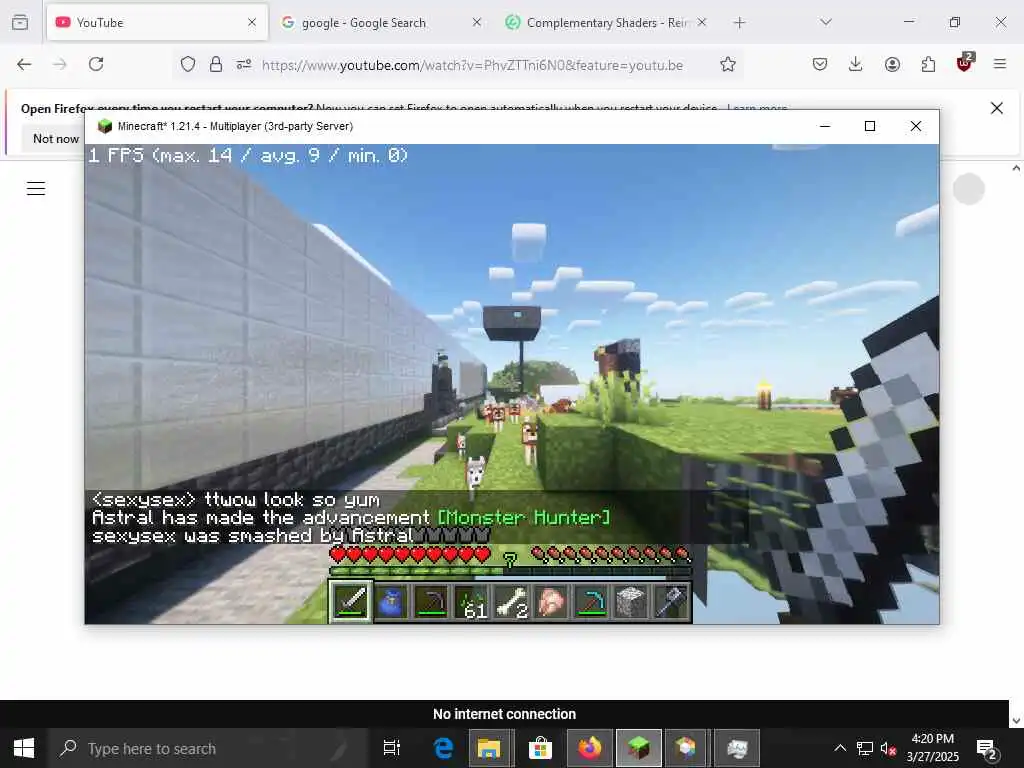Image resolution: width=1024 pixels, height=768 pixels.
Task: Click the padlock site security icon
Action: click(x=216, y=64)
